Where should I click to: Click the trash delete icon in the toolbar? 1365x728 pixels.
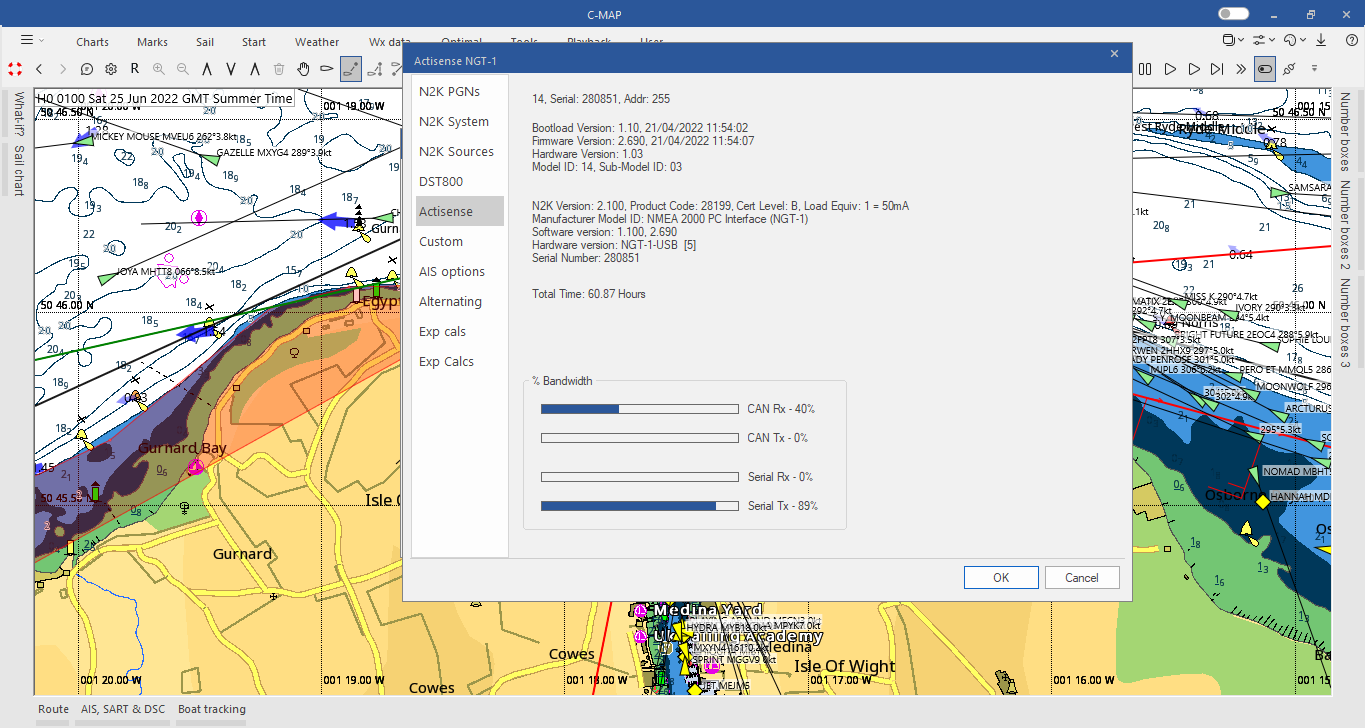click(x=279, y=69)
